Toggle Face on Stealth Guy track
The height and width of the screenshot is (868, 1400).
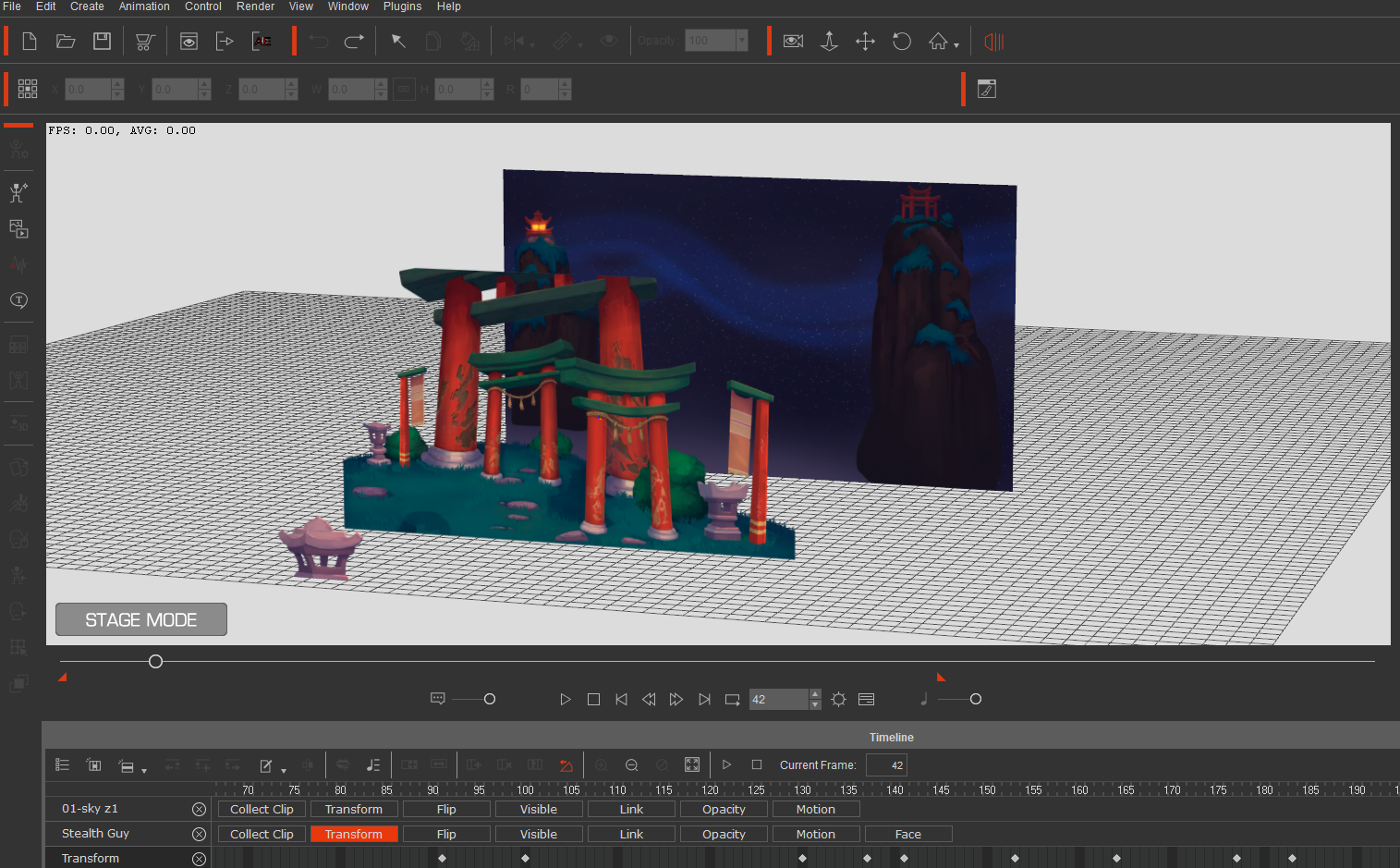click(x=908, y=834)
